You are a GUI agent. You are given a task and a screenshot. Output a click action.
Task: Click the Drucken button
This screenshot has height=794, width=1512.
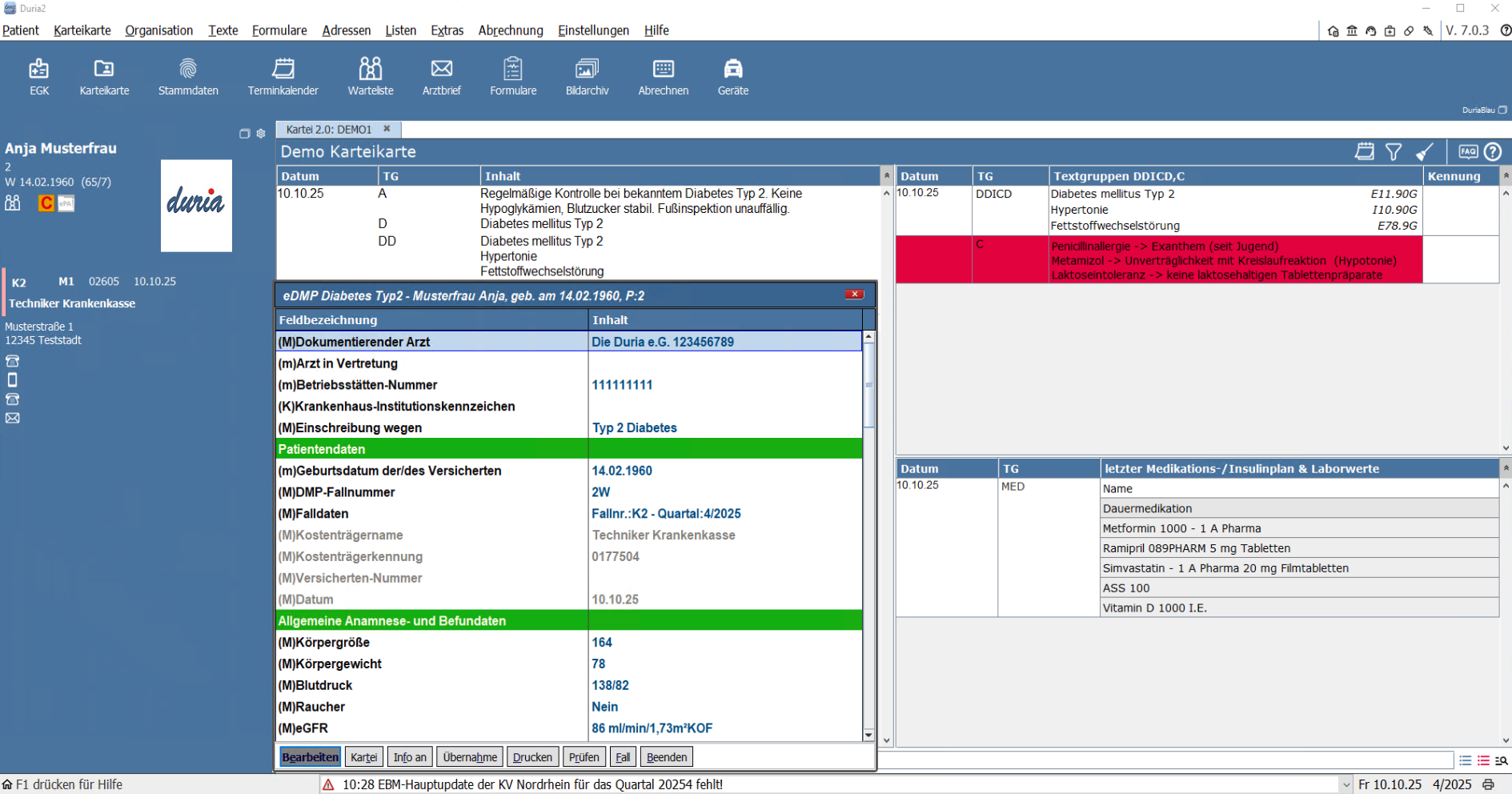[x=532, y=757]
